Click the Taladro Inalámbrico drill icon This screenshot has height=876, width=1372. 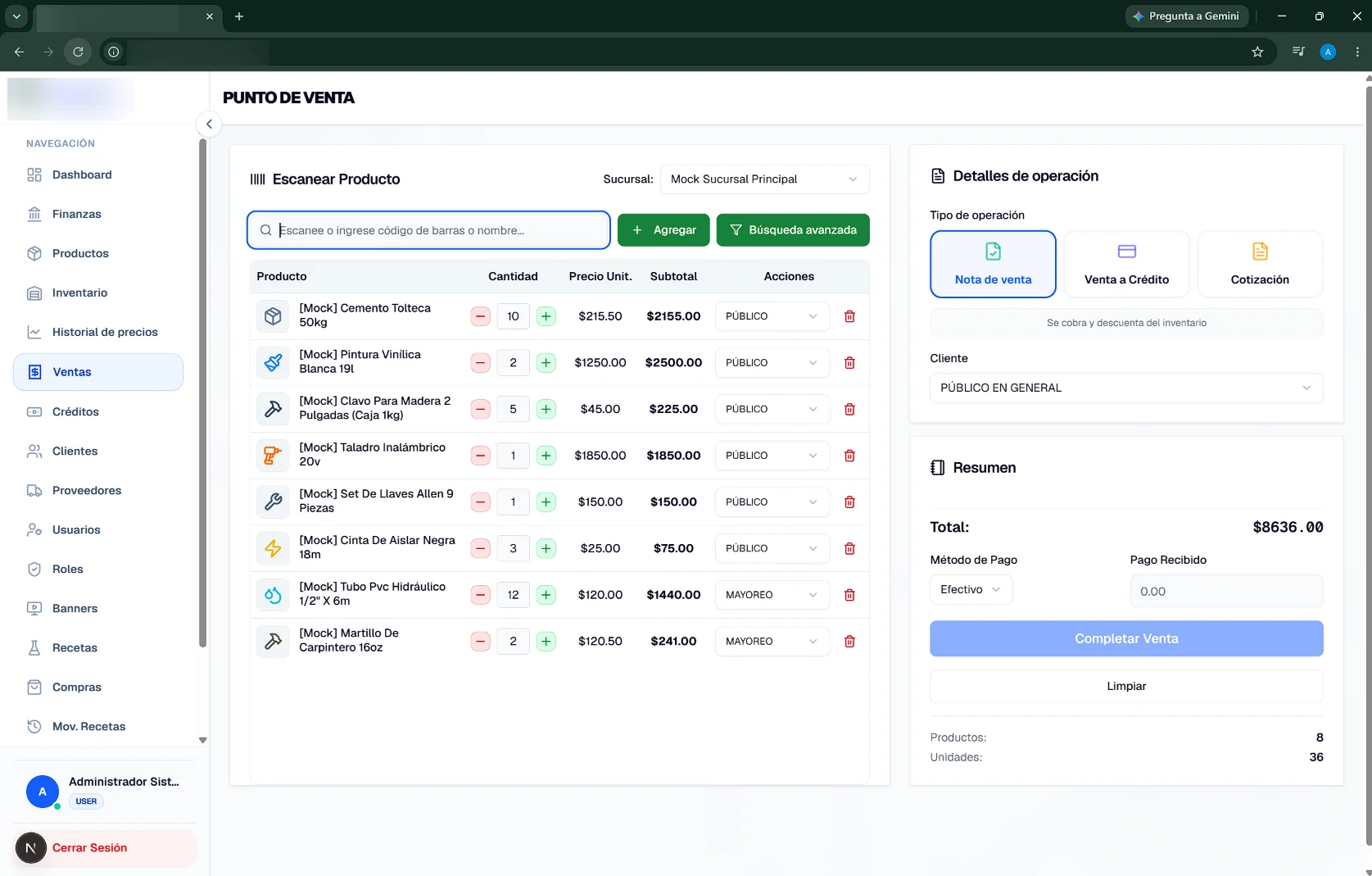(x=273, y=456)
